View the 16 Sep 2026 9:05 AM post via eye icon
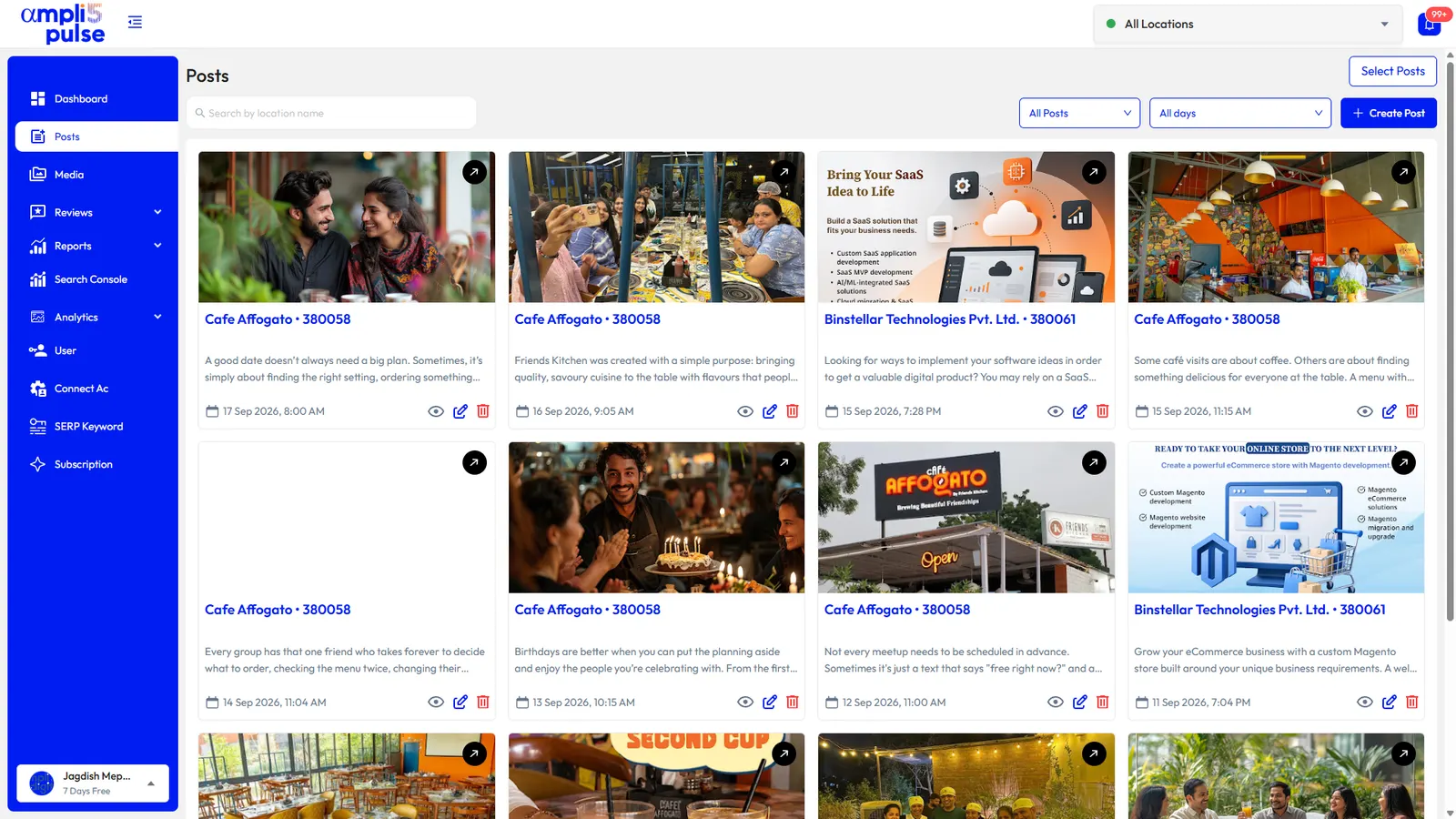Image resolution: width=1456 pixels, height=819 pixels. (745, 411)
